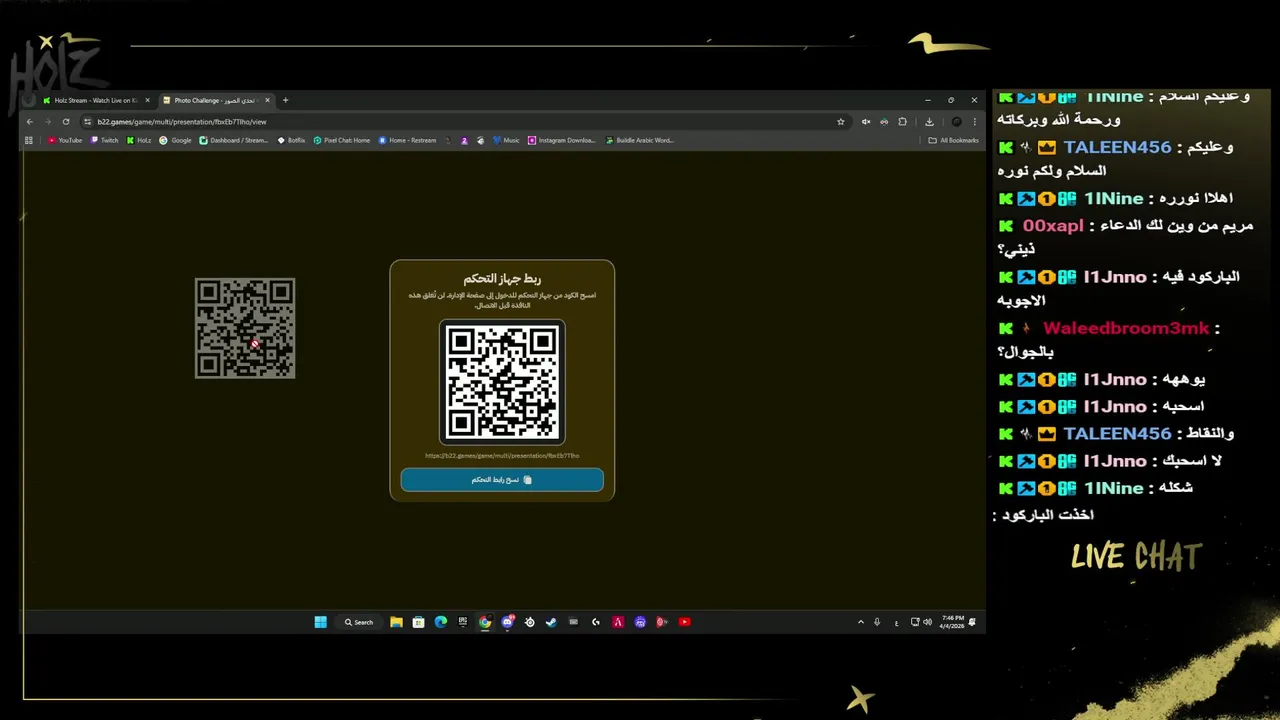This screenshot has width=1280, height=720.
Task: Click the microphone tray icon
Action: (877, 622)
